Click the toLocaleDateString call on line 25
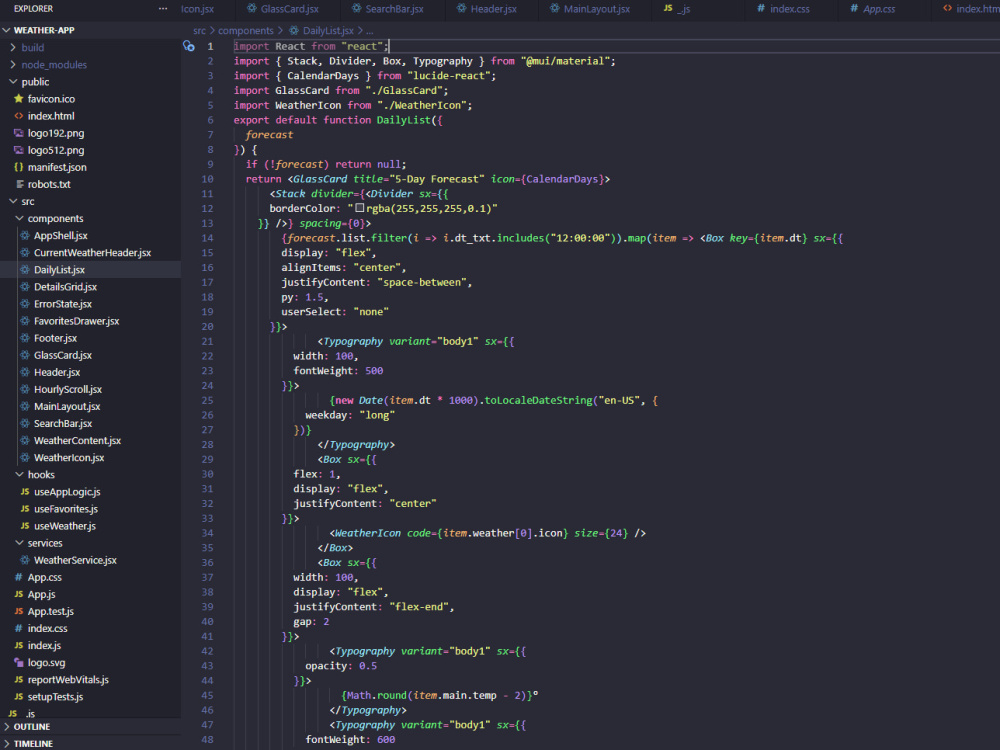1000x750 pixels. (x=538, y=401)
